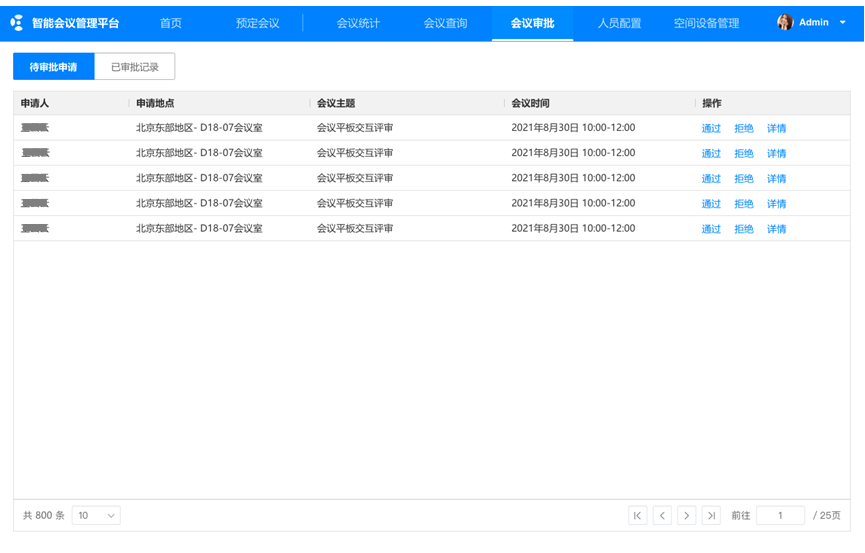Go to the next page arrow
The image size is (865, 553).
click(x=687, y=516)
